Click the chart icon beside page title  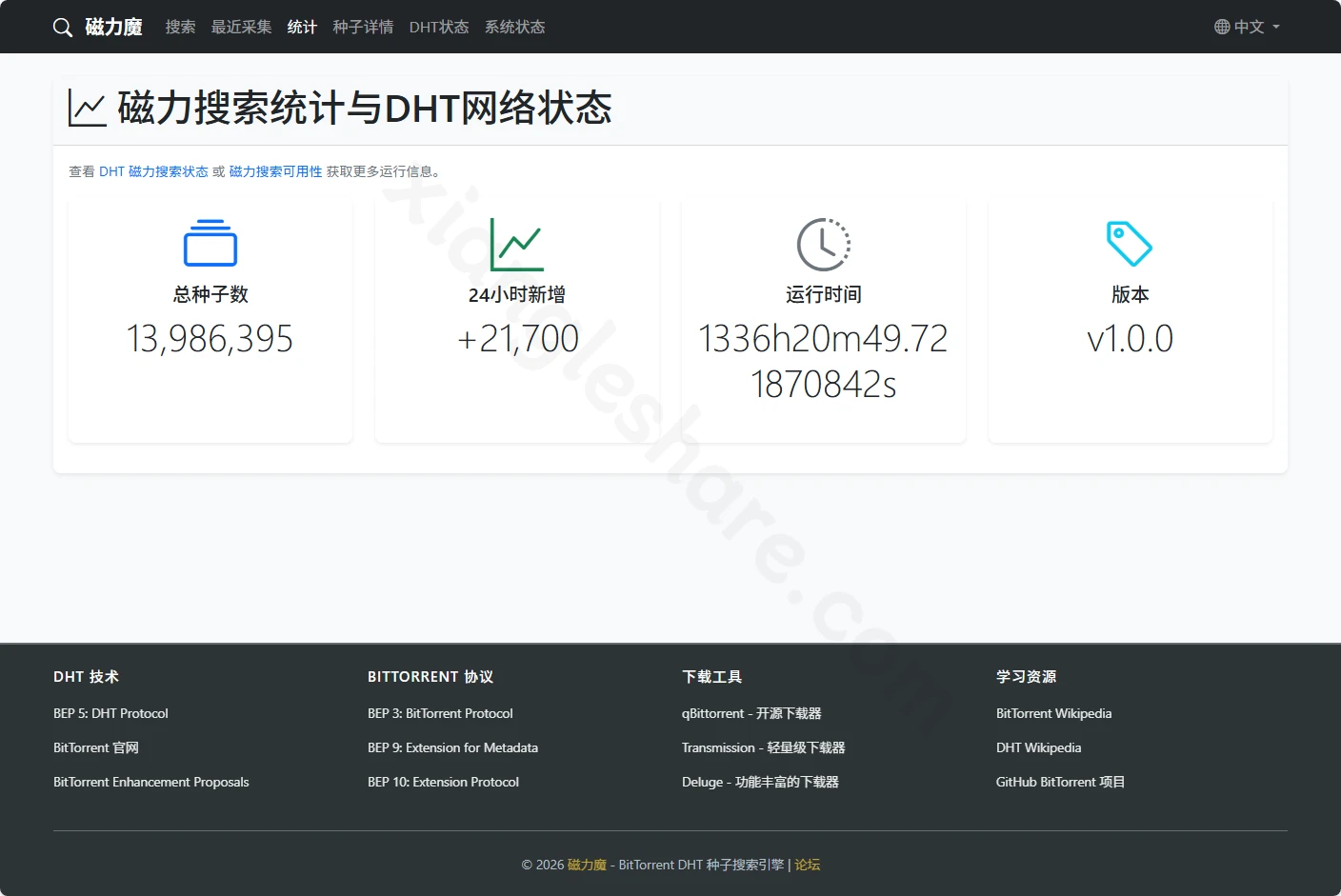point(87,109)
